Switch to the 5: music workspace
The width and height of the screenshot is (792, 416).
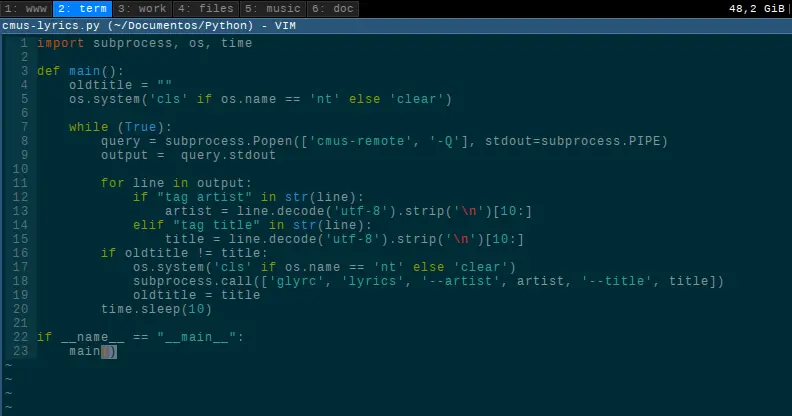point(273,9)
